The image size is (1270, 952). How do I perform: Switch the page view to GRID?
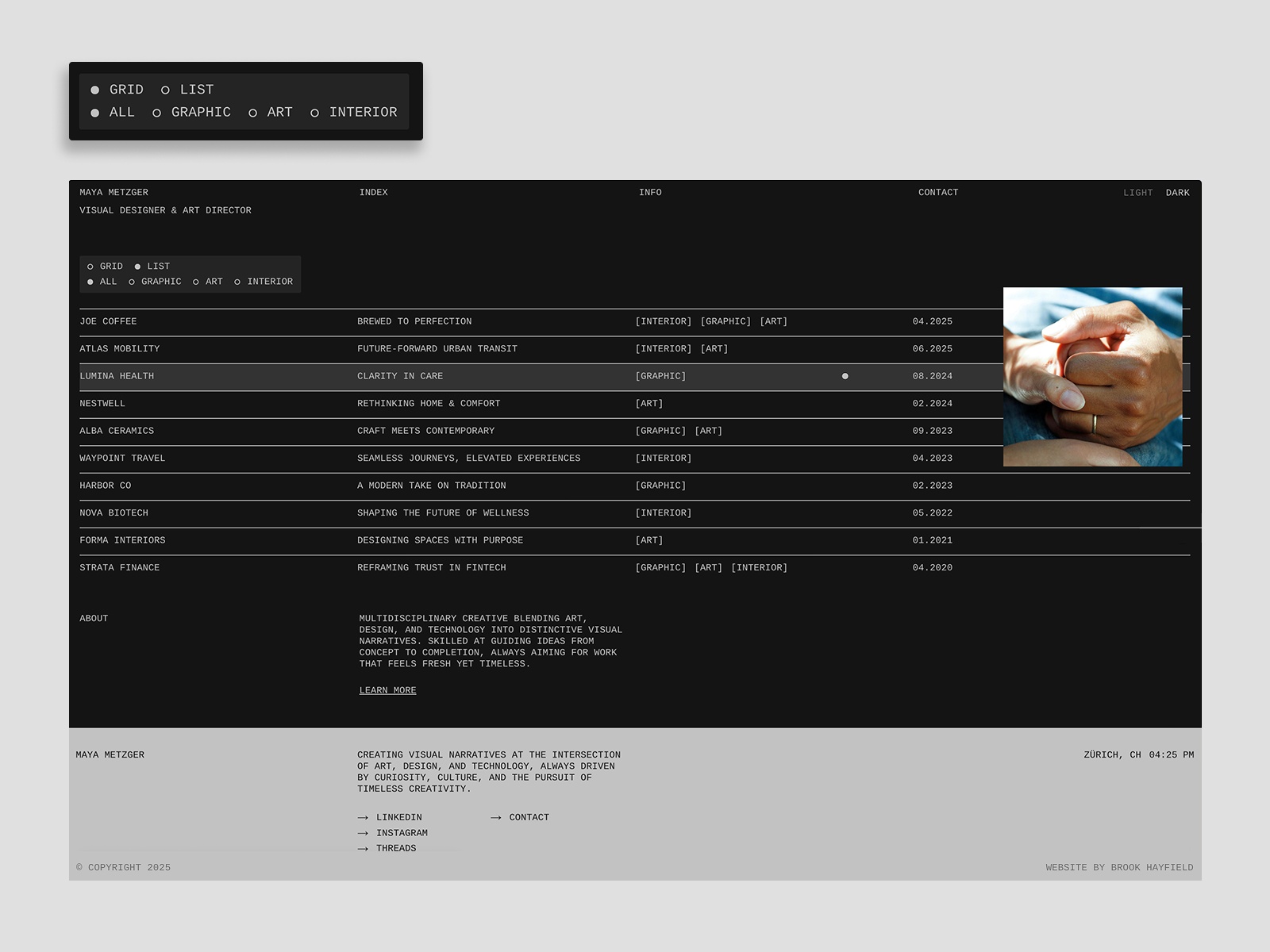(90, 267)
